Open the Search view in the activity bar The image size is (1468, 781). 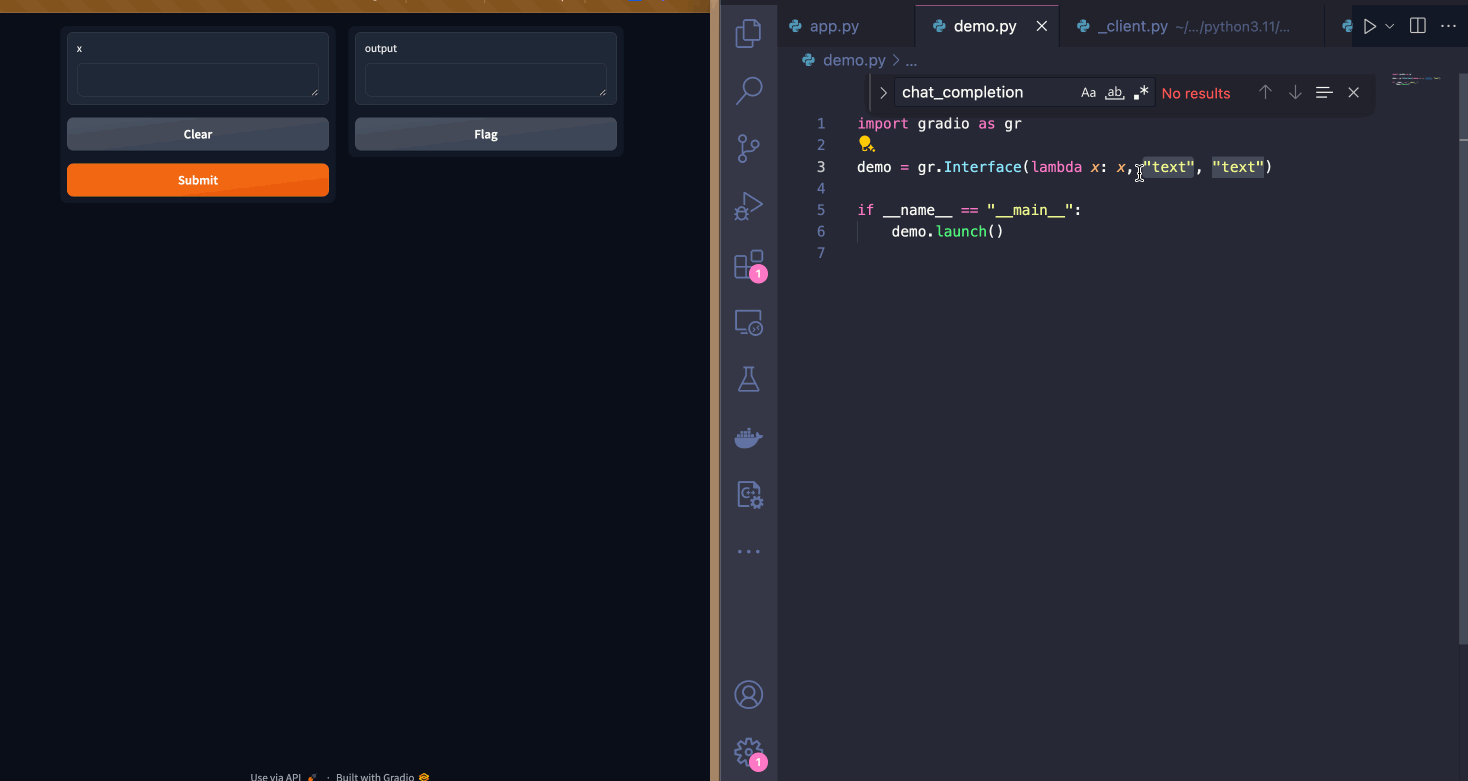point(748,91)
